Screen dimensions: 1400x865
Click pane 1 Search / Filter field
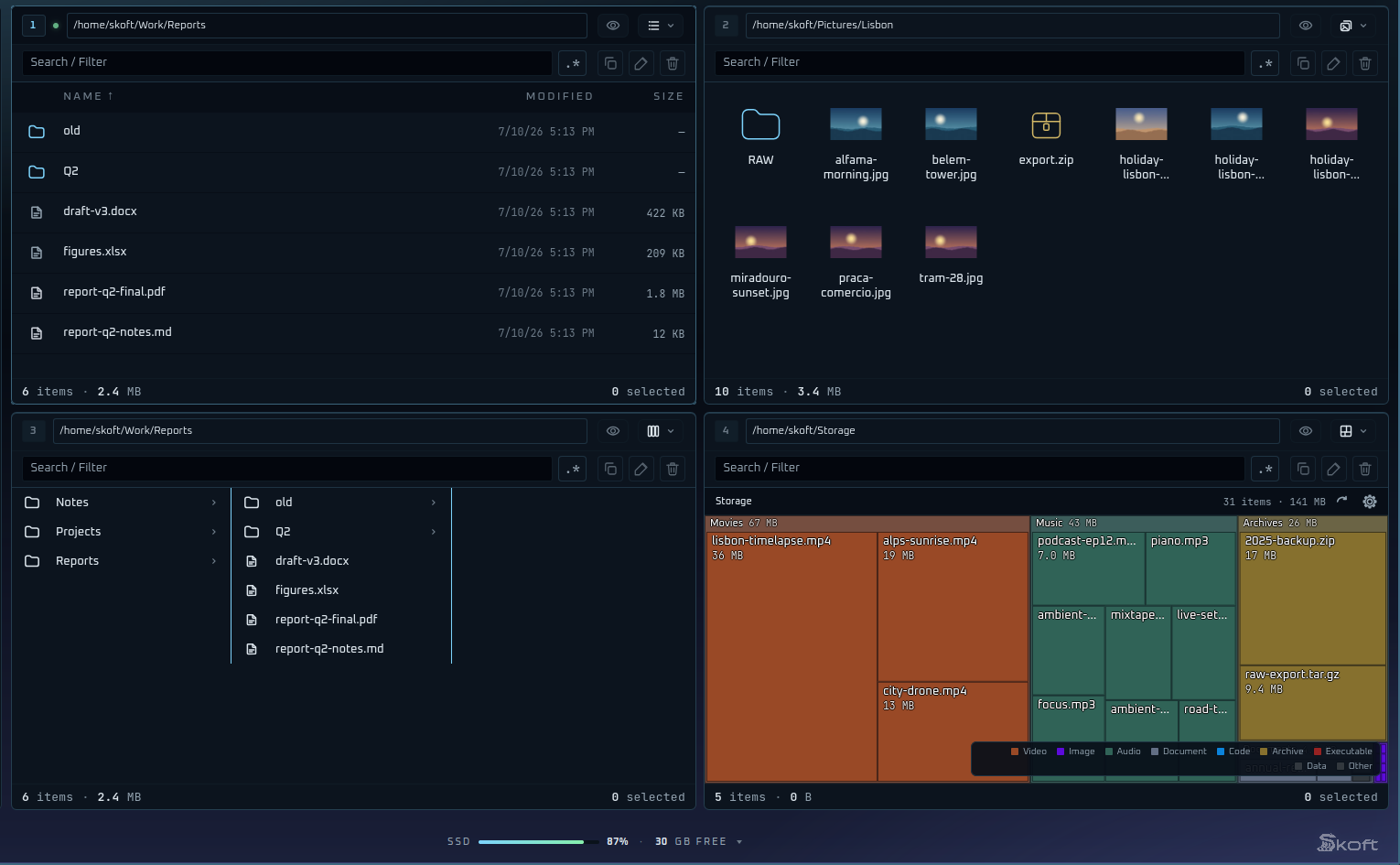point(286,63)
